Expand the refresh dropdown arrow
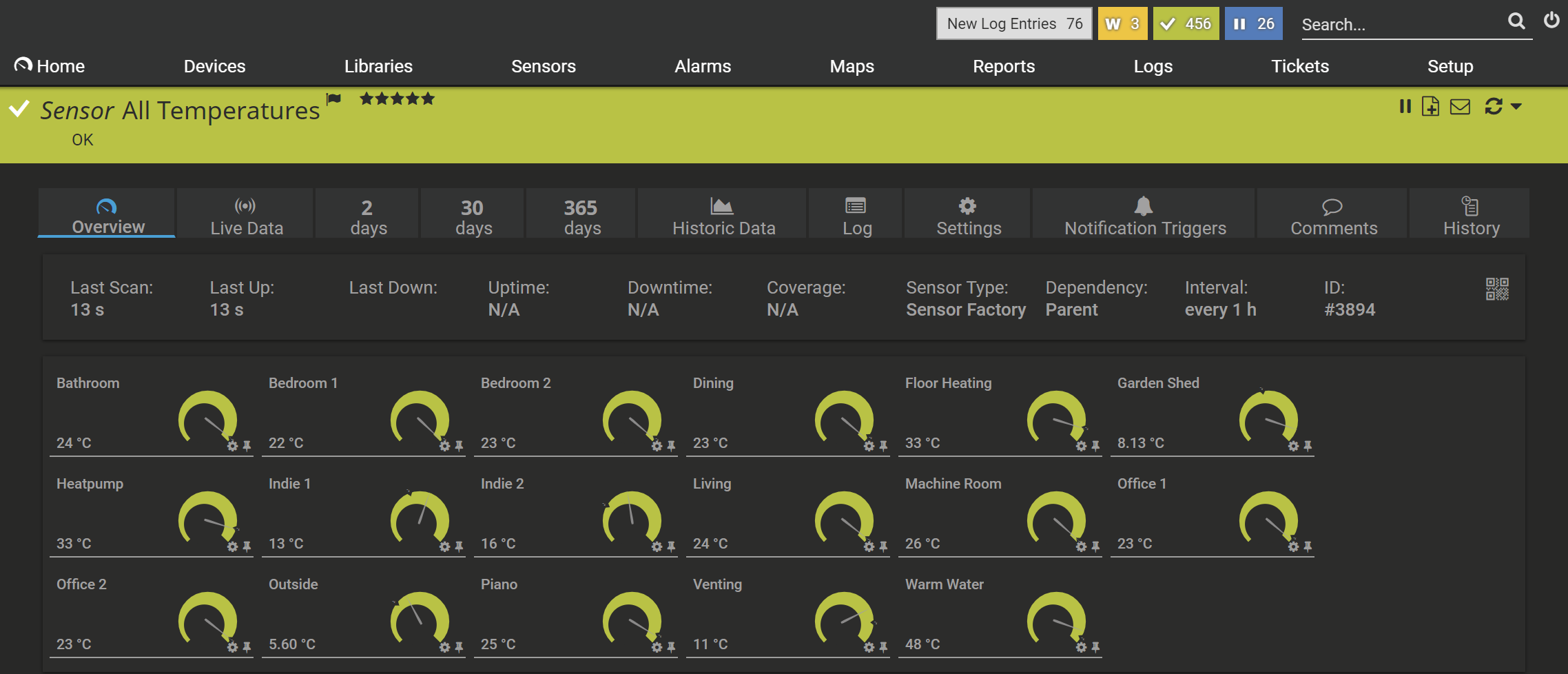Screen dimensions: 1568x674 (1516, 107)
